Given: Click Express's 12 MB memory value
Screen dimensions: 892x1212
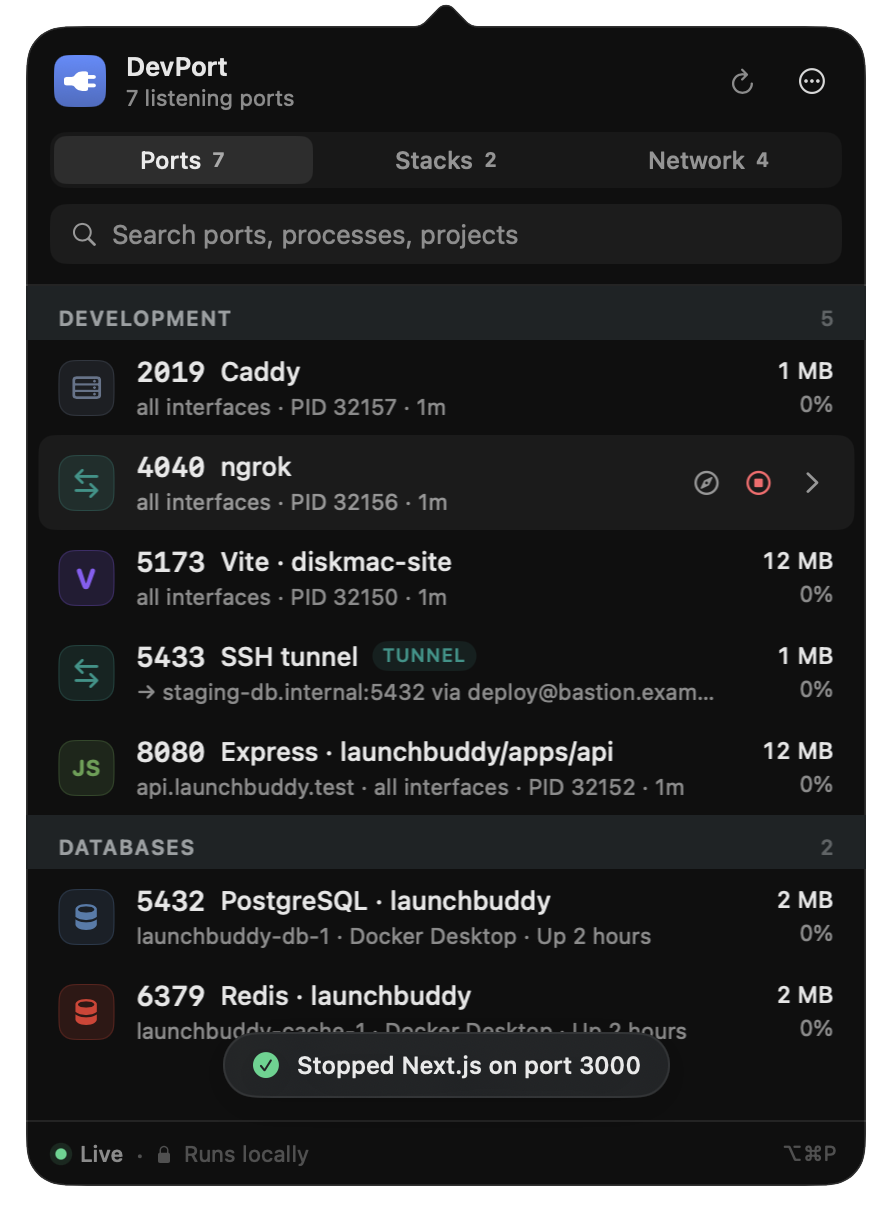Looking at the screenshot, I should [x=798, y=751].
